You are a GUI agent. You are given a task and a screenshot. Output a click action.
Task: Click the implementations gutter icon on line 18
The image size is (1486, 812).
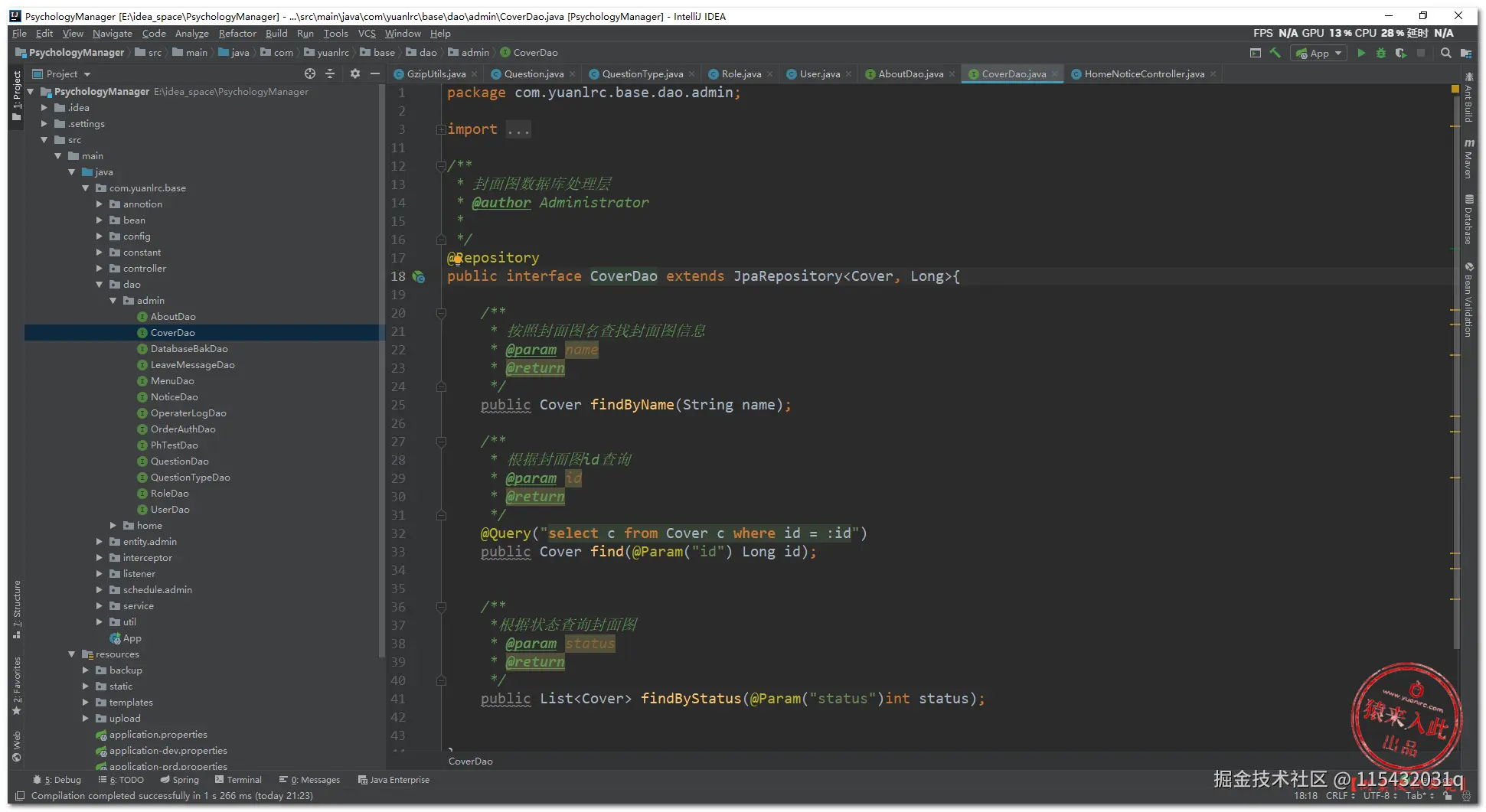[419, 276]
